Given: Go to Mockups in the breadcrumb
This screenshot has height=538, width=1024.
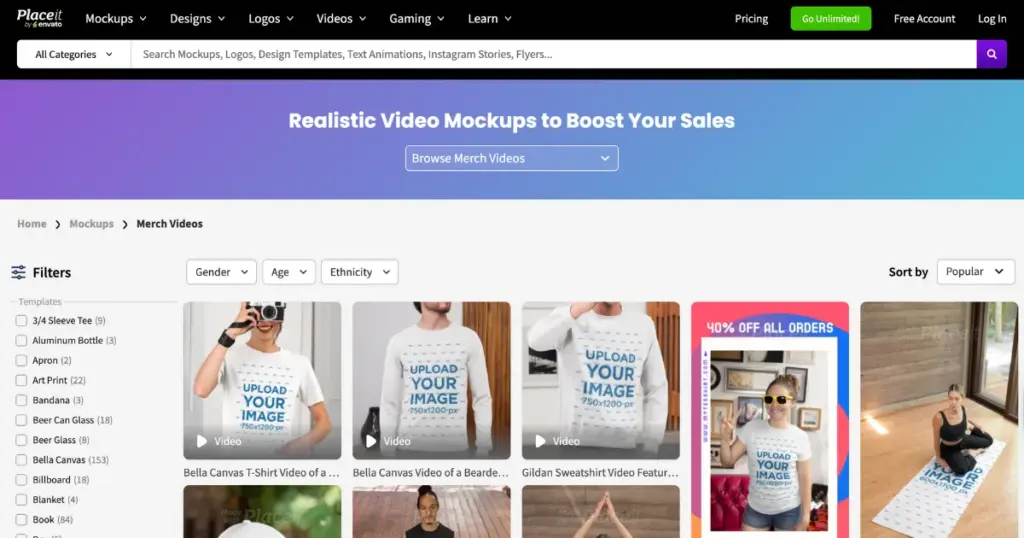Looking at the screenshot, I should pos(91,224).
